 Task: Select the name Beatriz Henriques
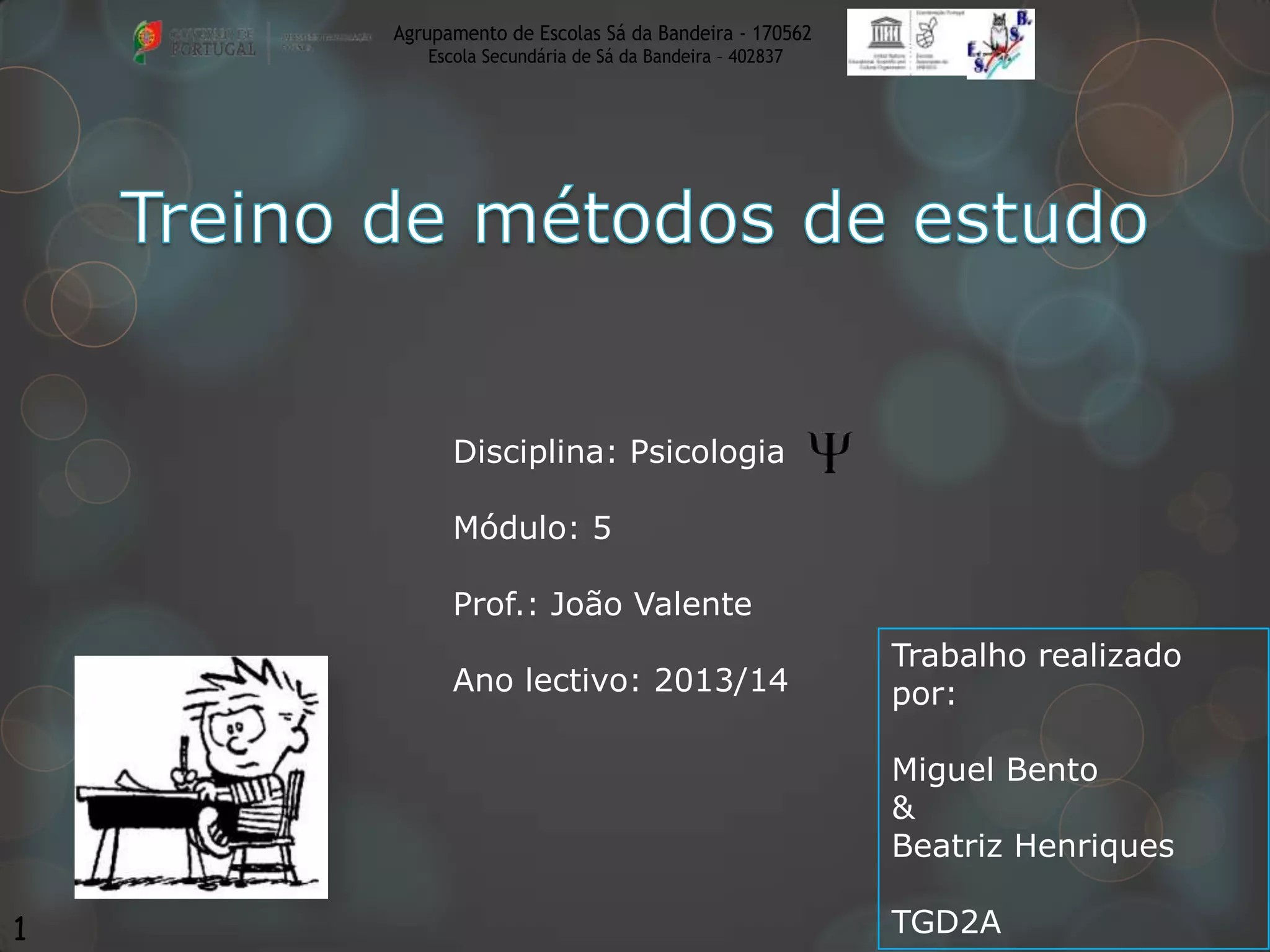pos(1032,846)
